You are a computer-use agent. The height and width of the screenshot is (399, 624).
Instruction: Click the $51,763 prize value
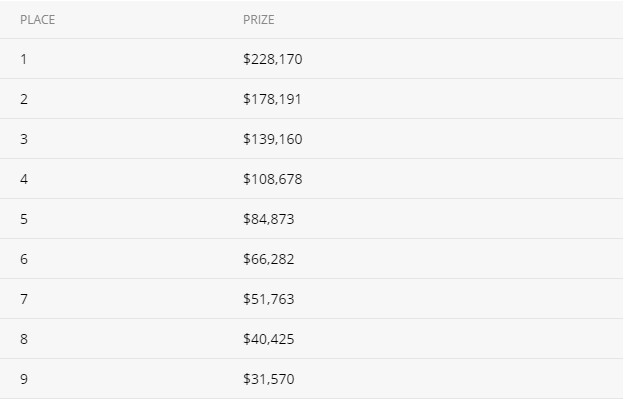pos(269,299)
